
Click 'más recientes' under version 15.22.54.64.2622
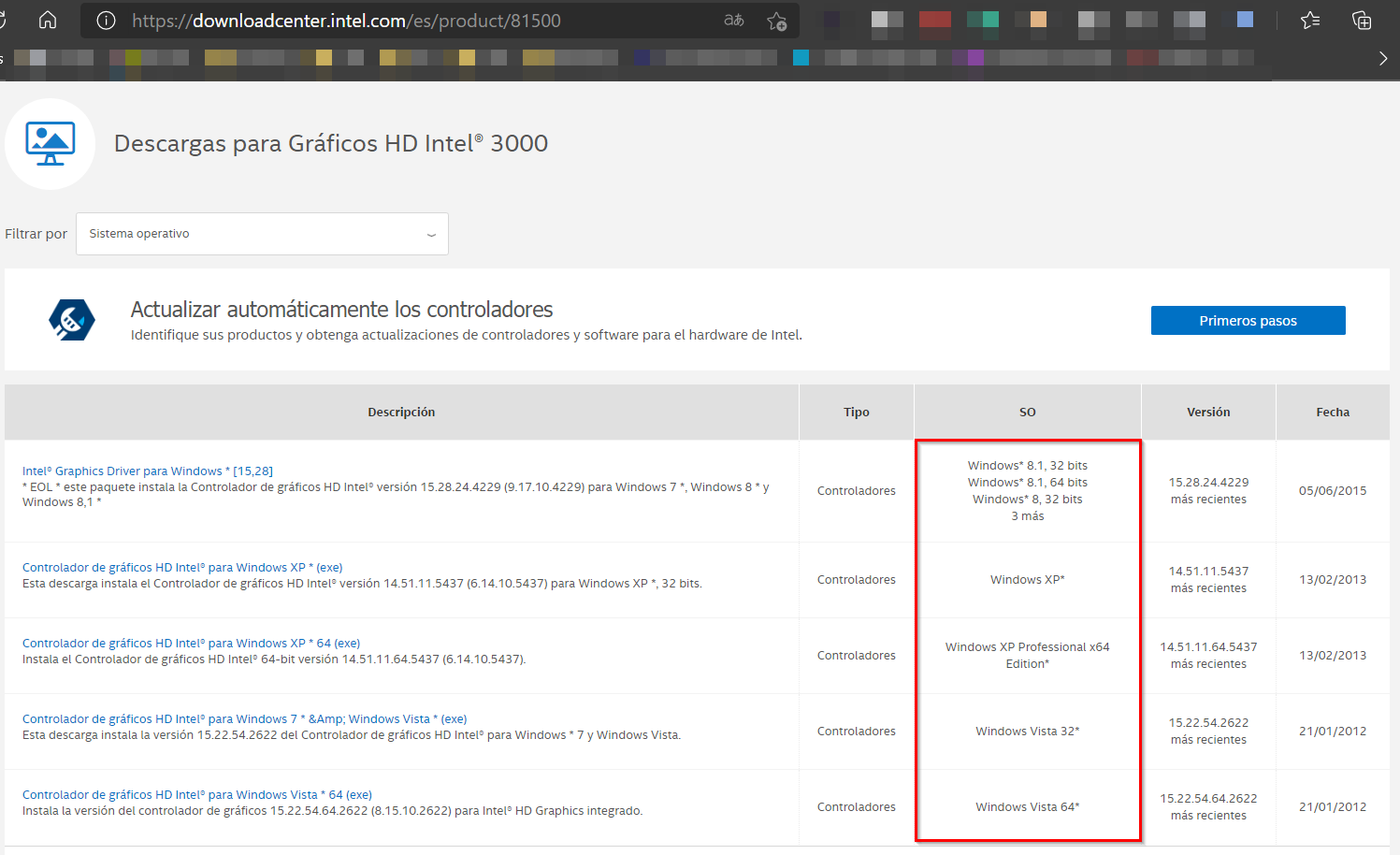click(x=1208, y=816)
